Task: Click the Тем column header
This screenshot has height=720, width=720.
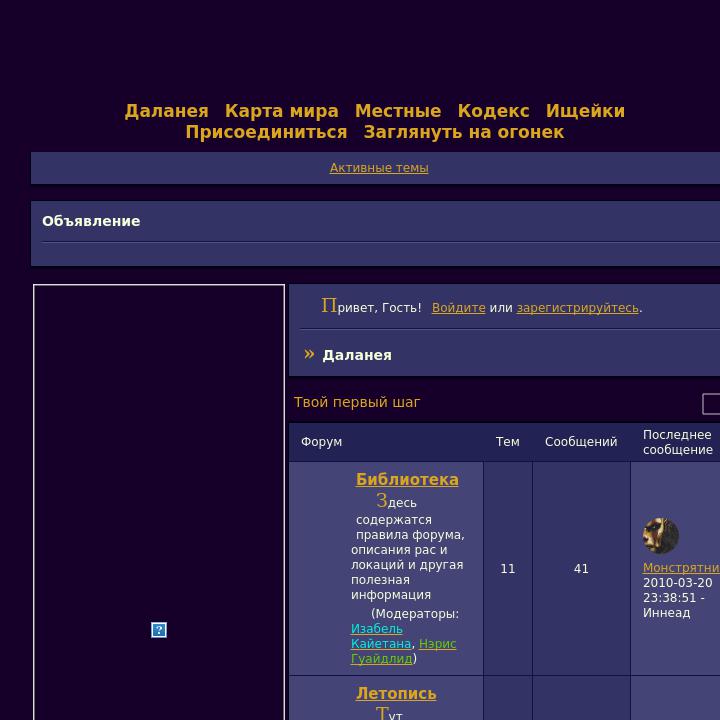Action: [507, 442]
